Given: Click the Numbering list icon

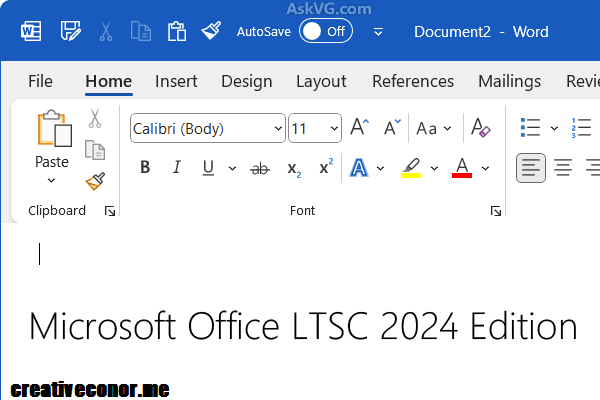Looking at the screenshot, I should [582, 128].
